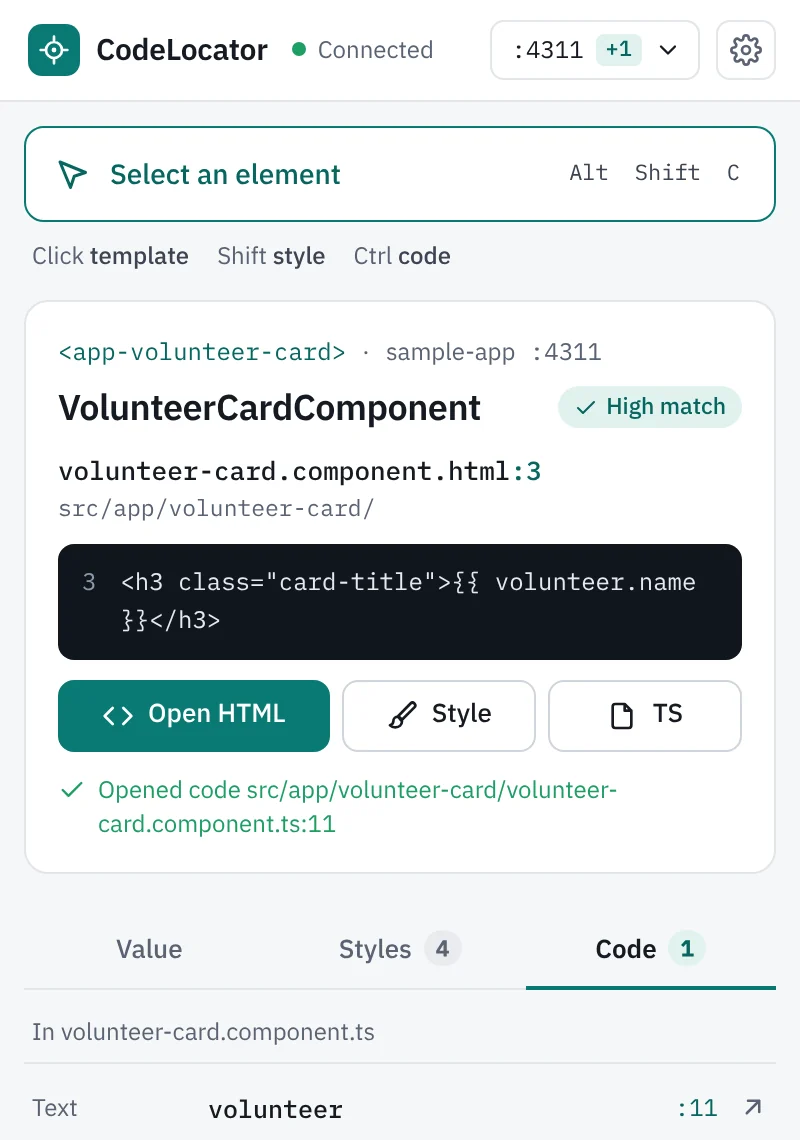The image size is (800, 1140).
Task: Open settings with the gear icon
Action: [x=745, y=50]
